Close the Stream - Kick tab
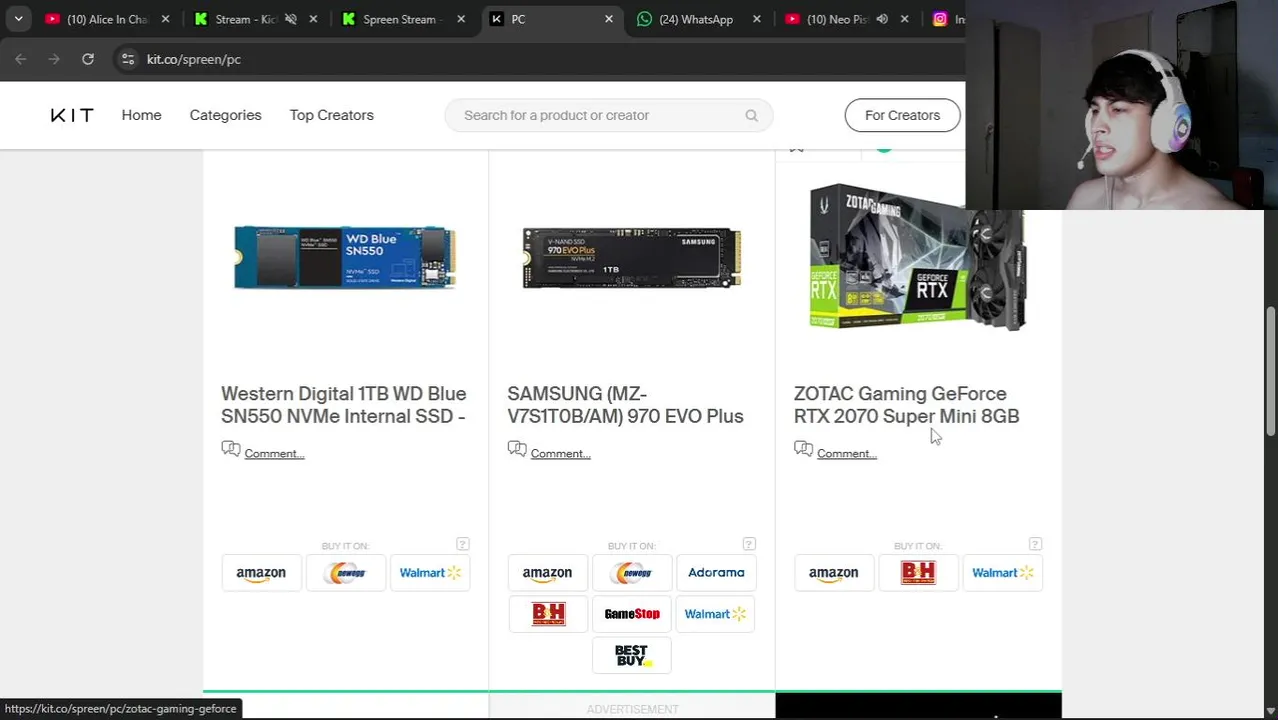 tap(313, 19)
